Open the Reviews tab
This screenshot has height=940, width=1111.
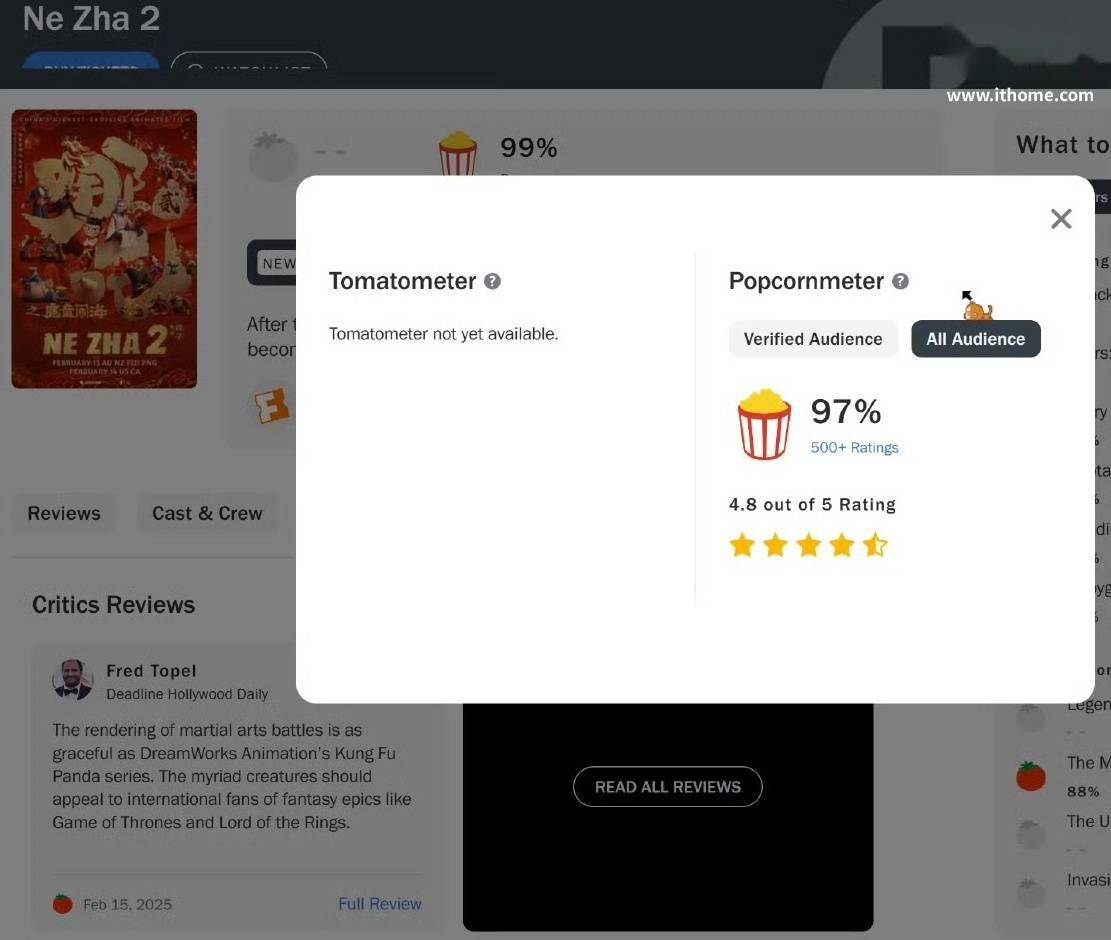(64, 514)
